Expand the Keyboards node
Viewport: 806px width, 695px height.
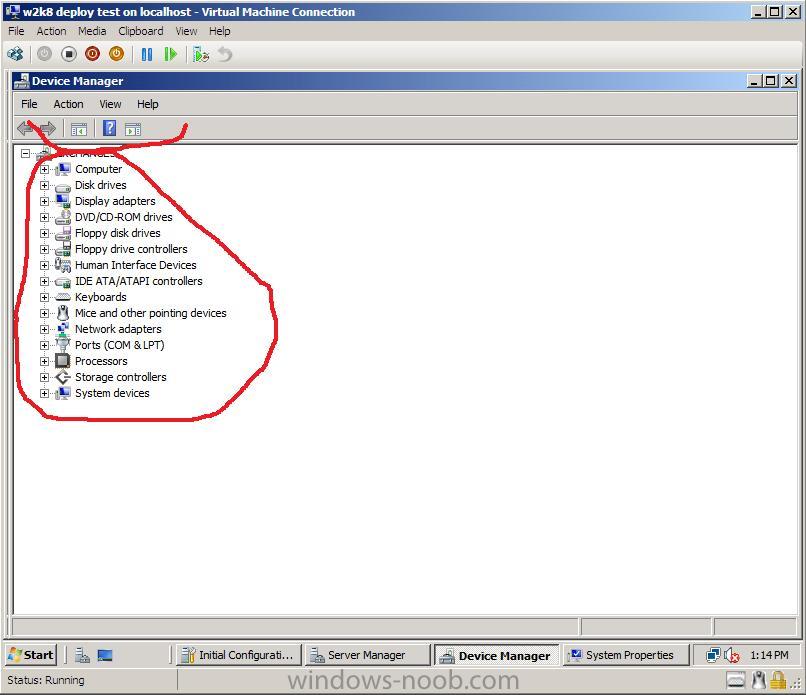tap(44, 297)
